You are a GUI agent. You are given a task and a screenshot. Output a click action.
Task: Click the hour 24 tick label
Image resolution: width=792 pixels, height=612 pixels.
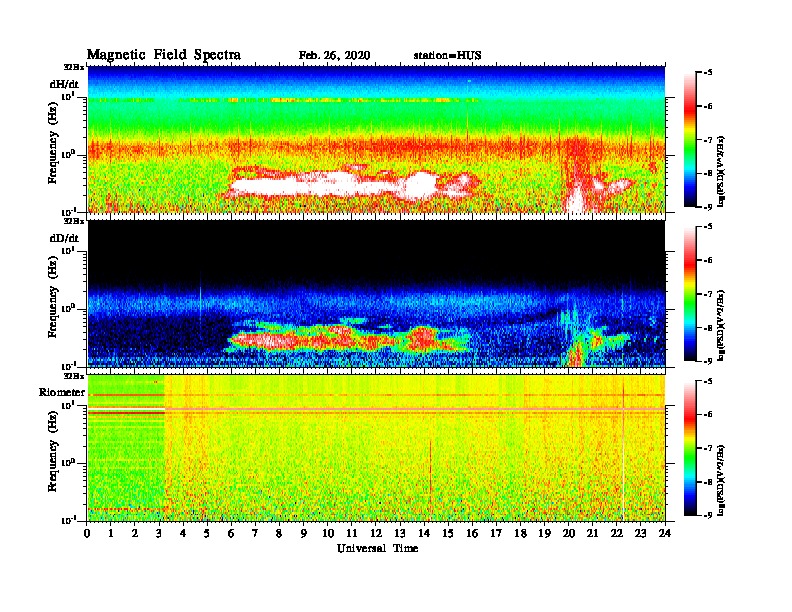(665, 533)
